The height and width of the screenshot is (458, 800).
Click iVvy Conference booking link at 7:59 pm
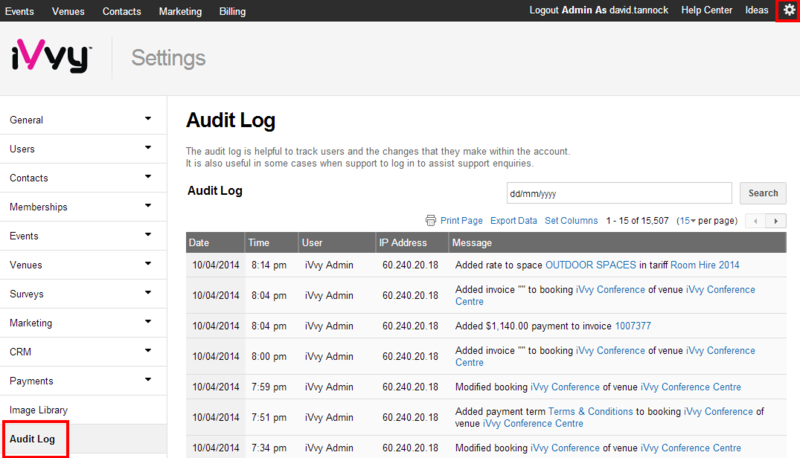565,387
